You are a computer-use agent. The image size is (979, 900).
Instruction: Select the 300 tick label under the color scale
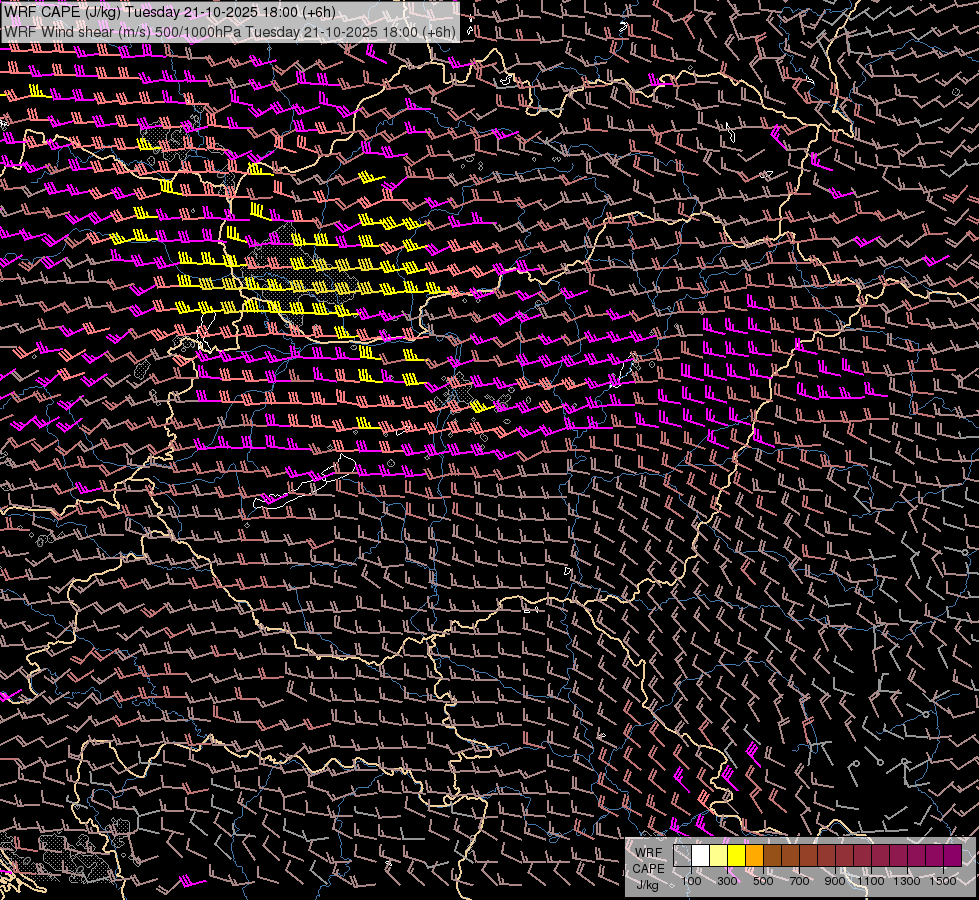point(727,881)
